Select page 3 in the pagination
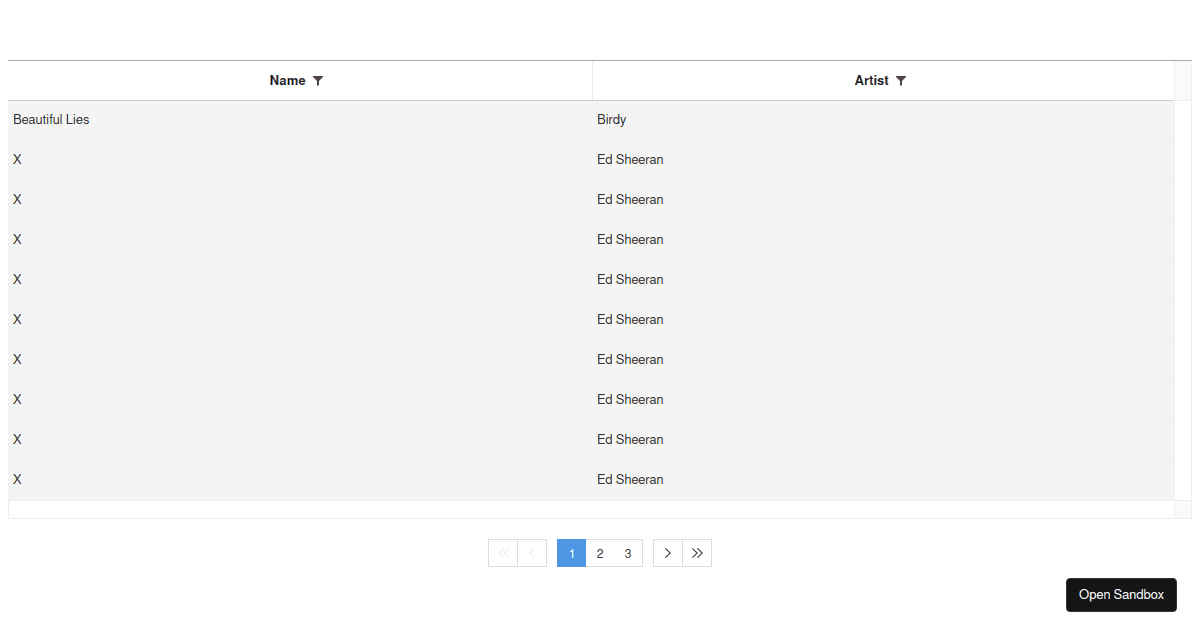The height and width of the screenshot is (630, 1200). (628, 553)
